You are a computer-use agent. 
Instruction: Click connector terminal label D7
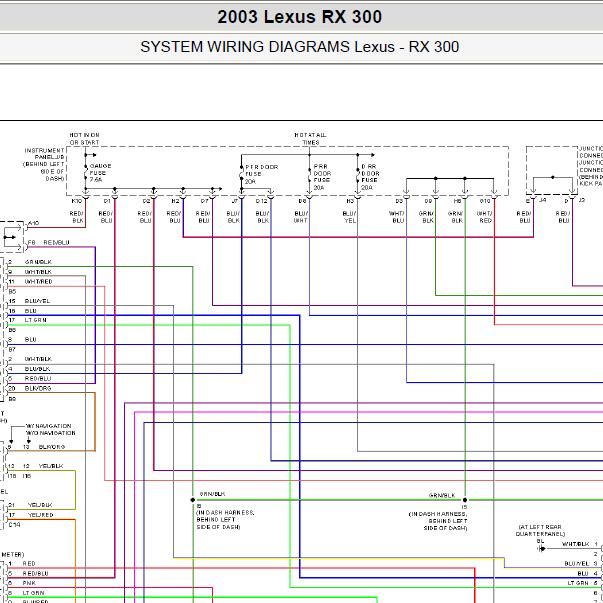click(205, 201)
